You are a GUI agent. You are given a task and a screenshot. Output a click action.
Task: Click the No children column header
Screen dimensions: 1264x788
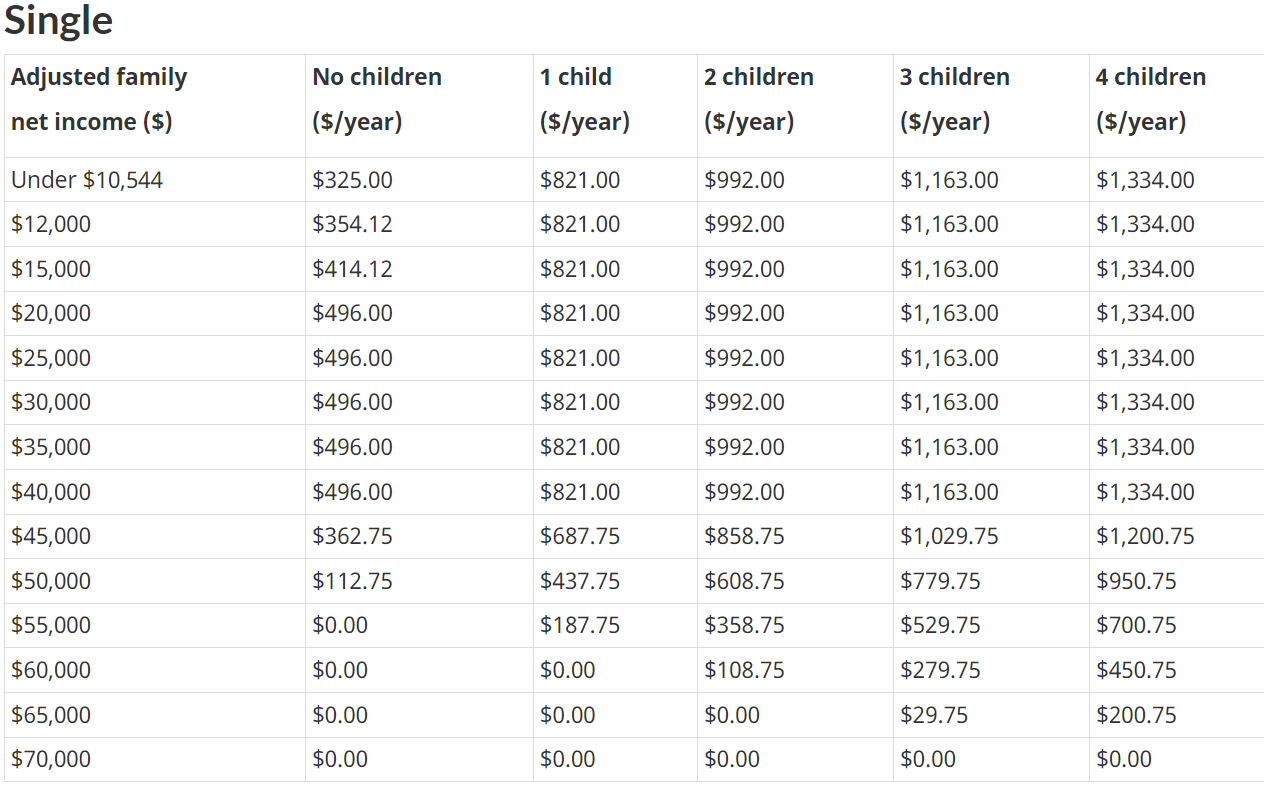[377, 99]
